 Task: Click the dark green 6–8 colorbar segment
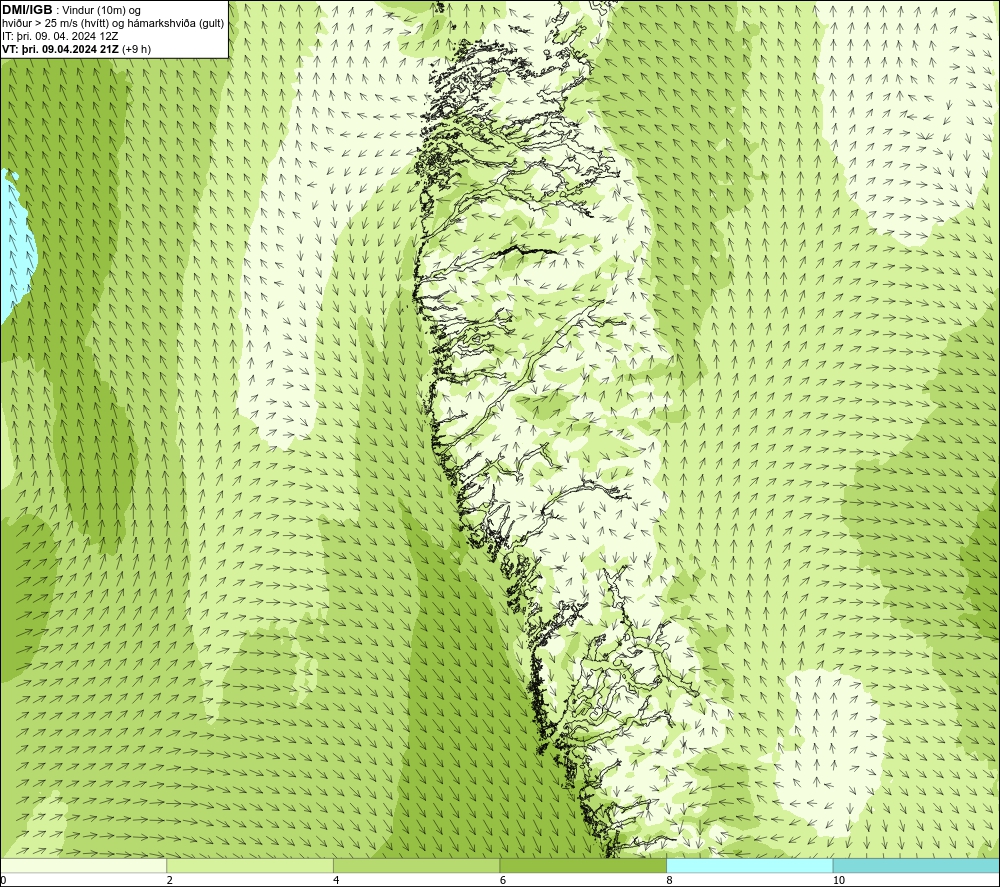coord(583,865)
